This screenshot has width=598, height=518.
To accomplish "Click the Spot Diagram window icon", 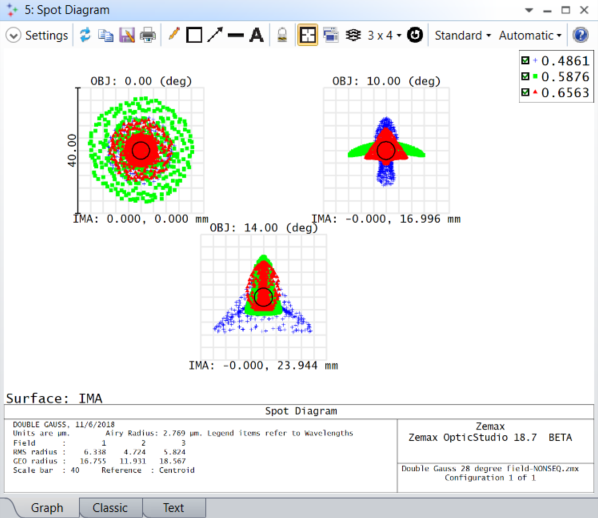I will pos(12,10).
